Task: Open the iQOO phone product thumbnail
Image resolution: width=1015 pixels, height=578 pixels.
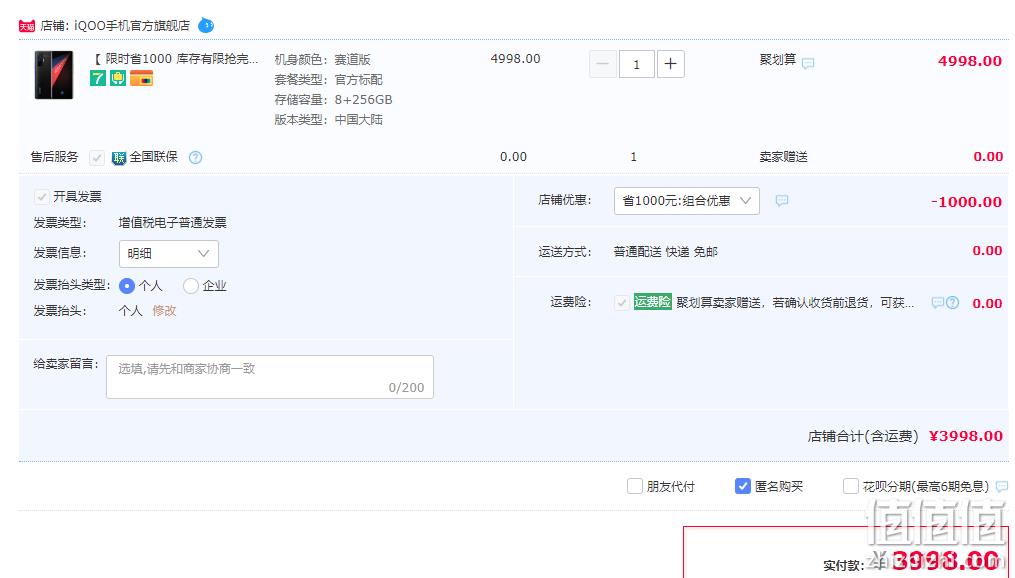Action: 54,75
